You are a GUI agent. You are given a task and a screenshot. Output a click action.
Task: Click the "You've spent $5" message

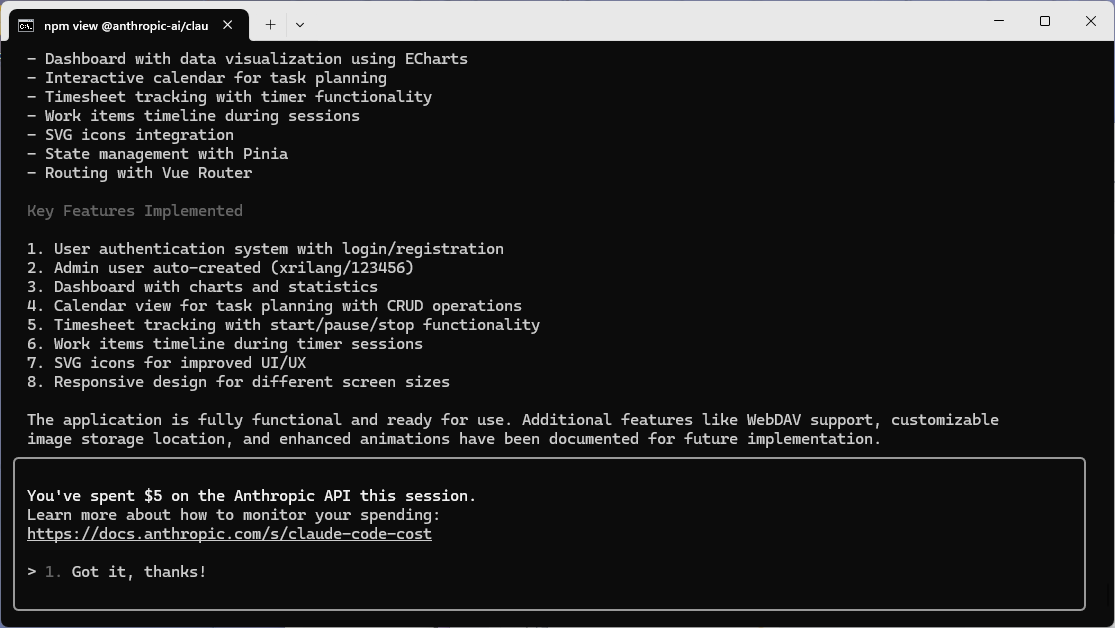[x=251, y=496]
